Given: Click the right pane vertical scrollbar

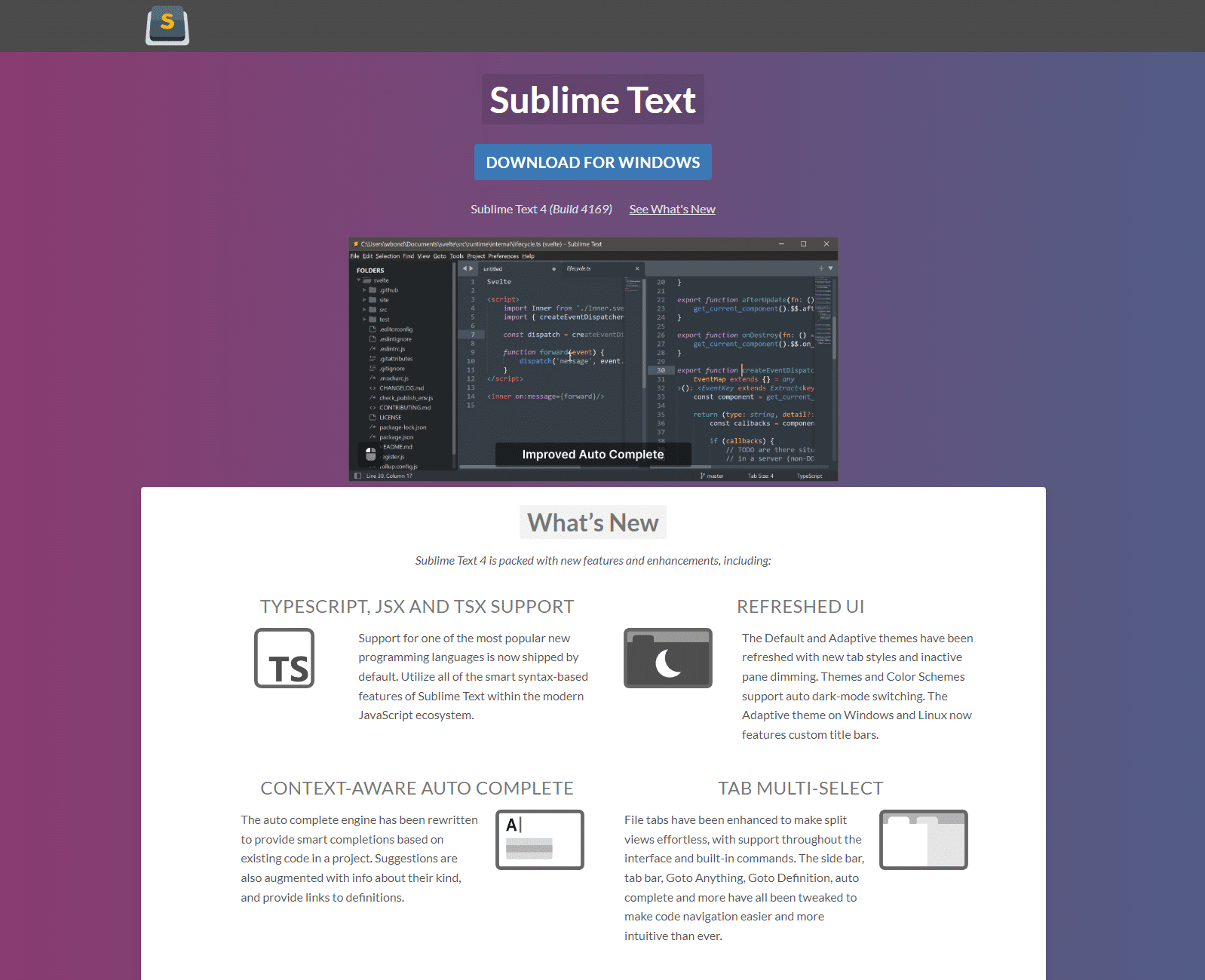Looking at the screenshot, I should (834, 338).
